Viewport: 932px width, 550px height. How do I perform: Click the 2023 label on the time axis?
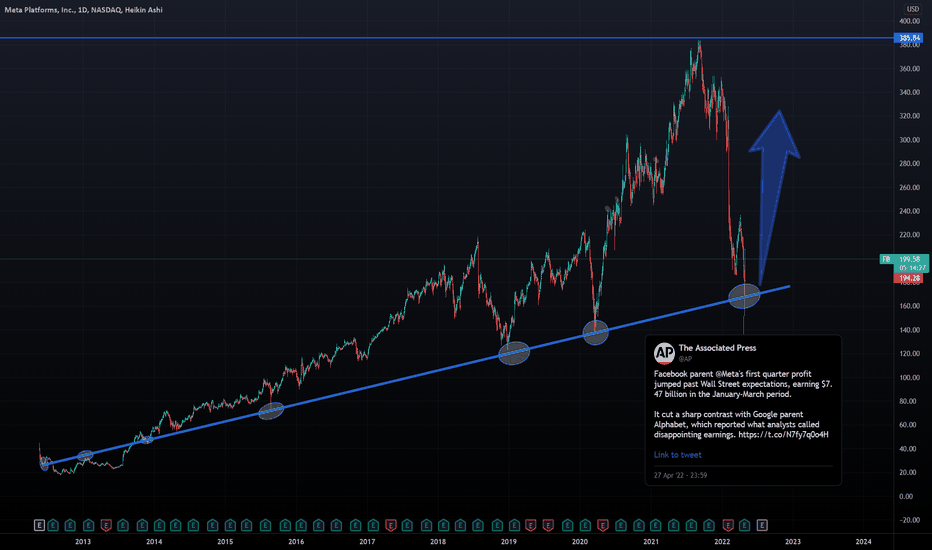792,542
